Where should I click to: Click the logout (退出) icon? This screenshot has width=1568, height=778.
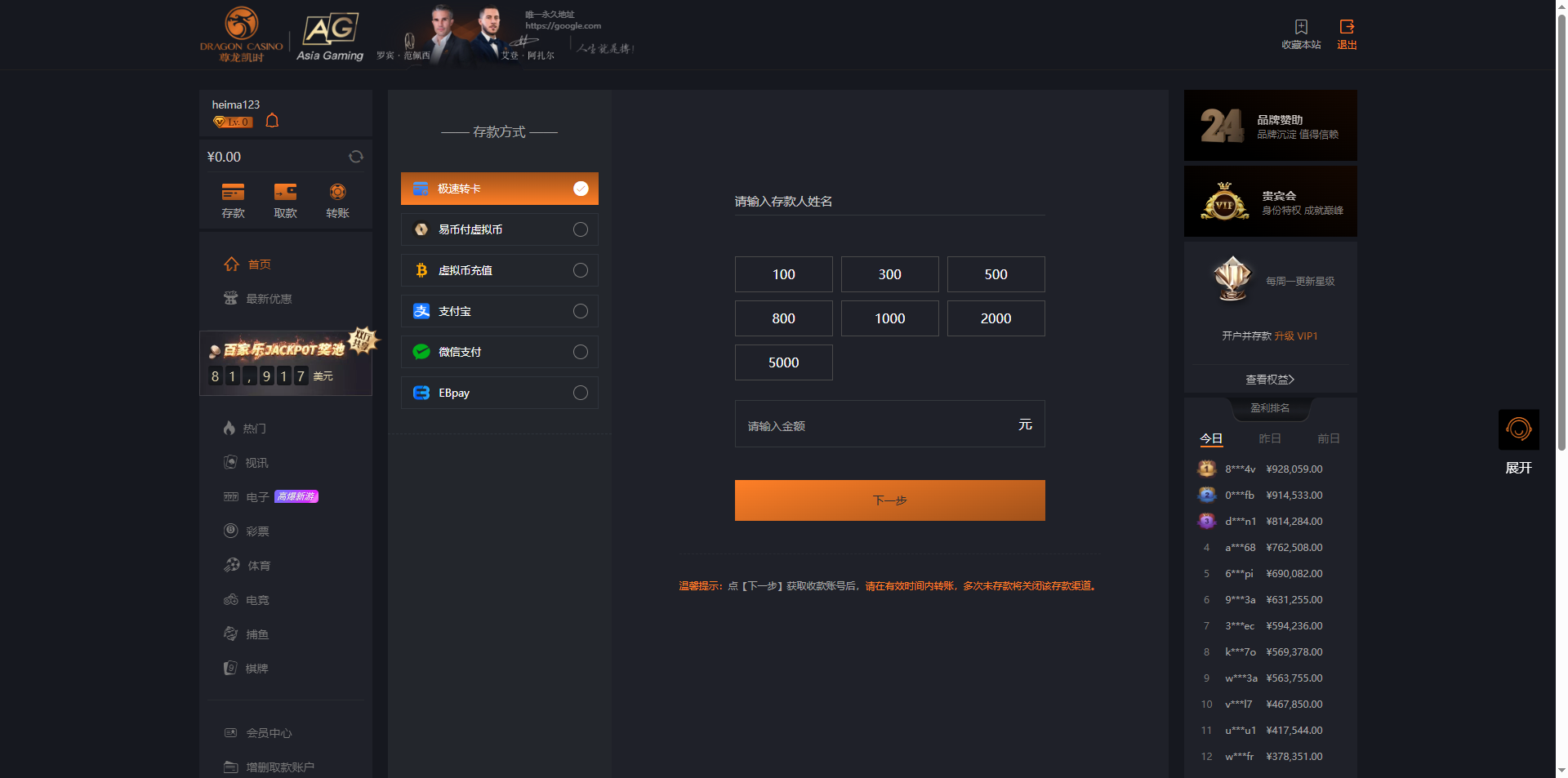pos(1347,27)
